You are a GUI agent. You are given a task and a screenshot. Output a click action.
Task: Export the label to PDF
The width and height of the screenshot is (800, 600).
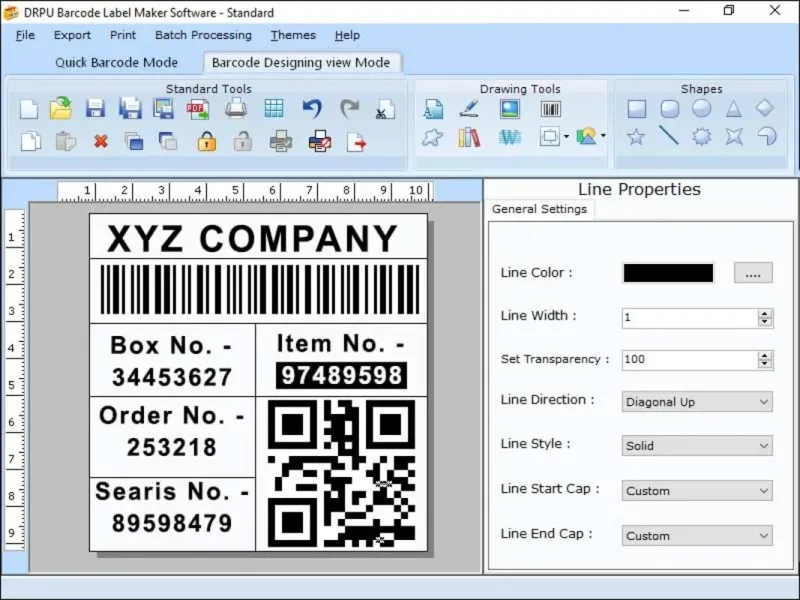[198, 109]
